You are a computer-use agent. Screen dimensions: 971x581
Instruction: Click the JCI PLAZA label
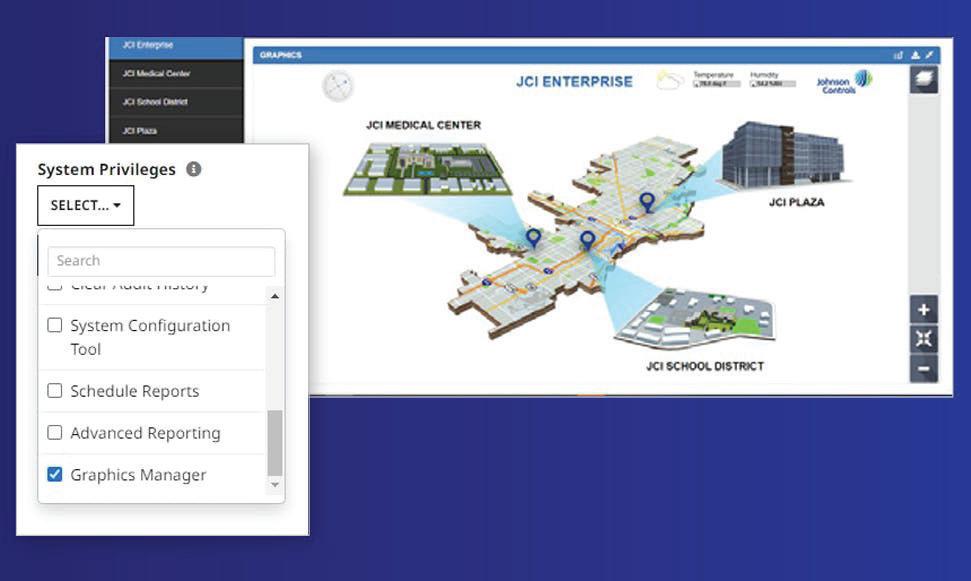point(796,203)
